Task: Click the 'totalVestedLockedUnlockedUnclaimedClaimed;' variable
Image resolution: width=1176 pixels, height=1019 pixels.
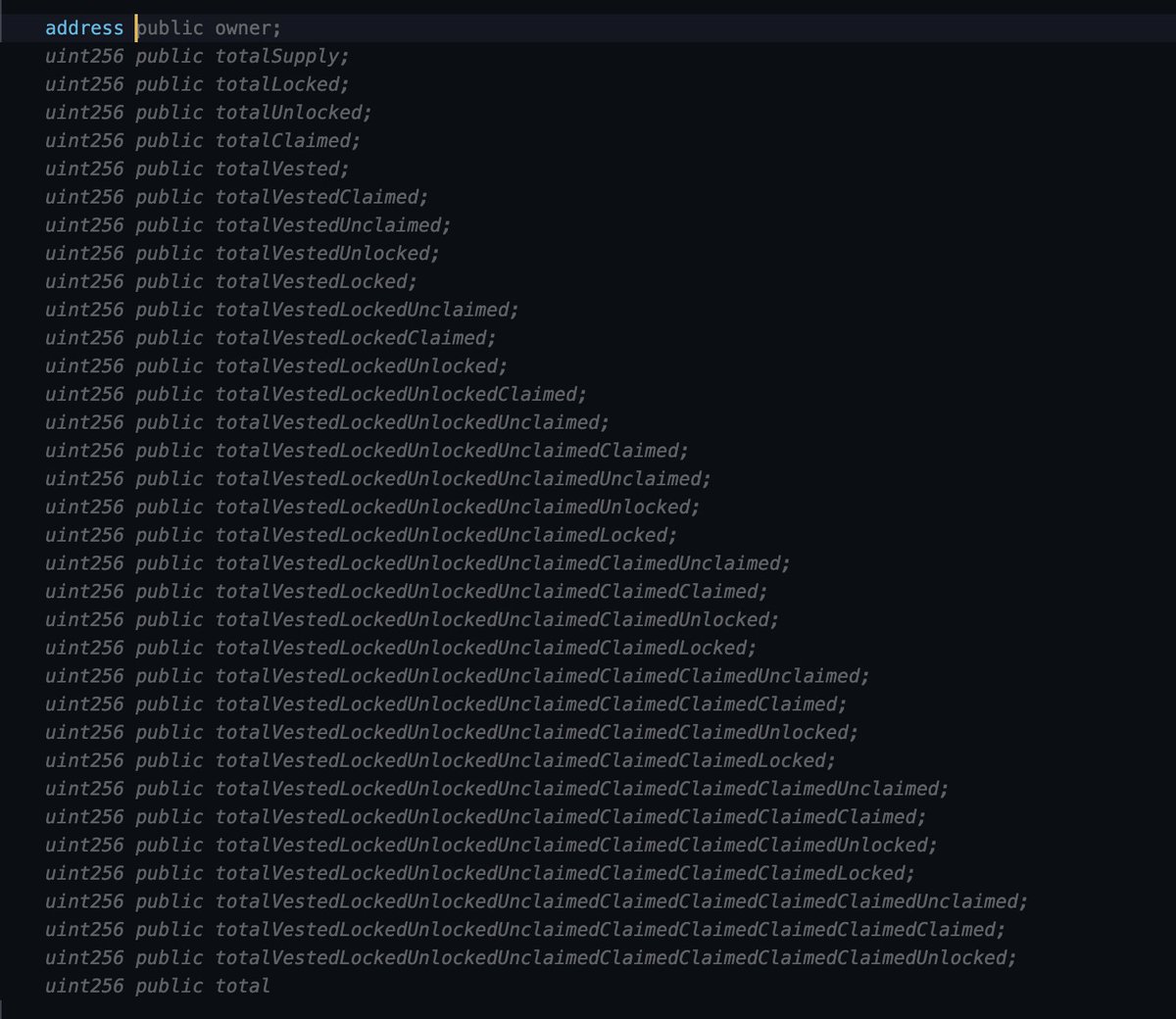Action: (453, 451)
